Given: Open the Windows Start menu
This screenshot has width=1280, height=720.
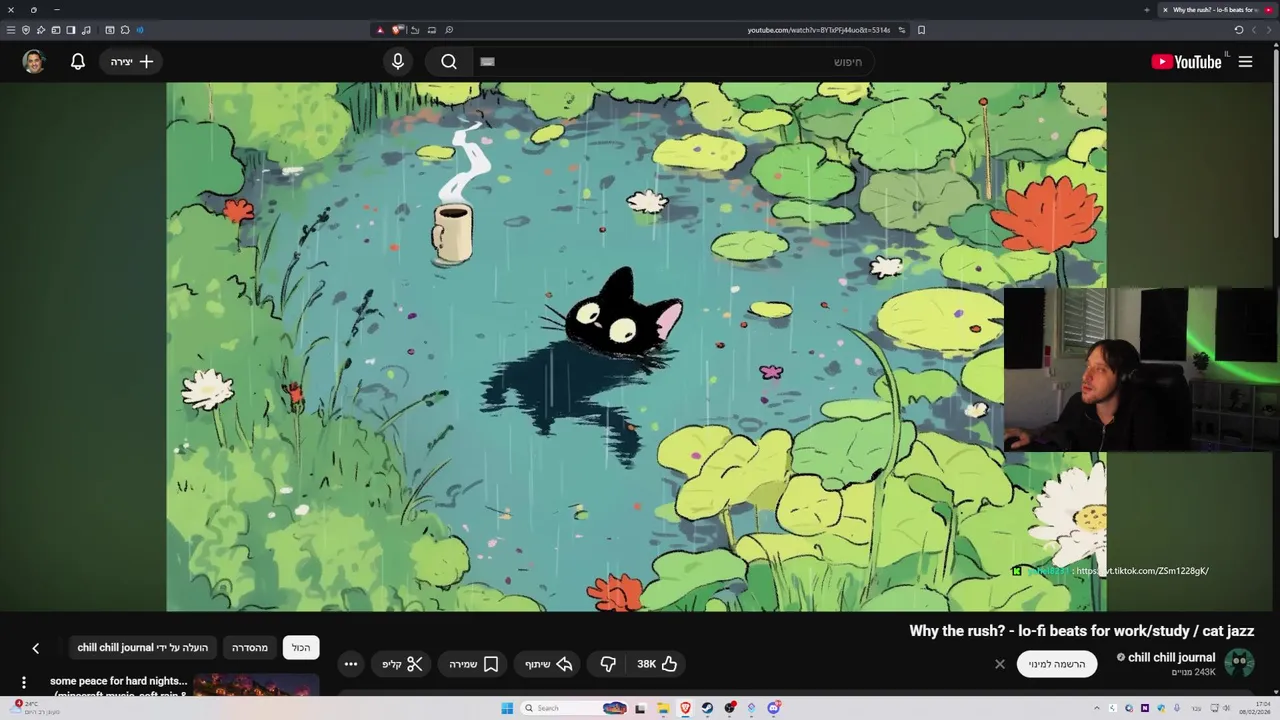Looking at the screenshot, I should [x=507, y=708].
